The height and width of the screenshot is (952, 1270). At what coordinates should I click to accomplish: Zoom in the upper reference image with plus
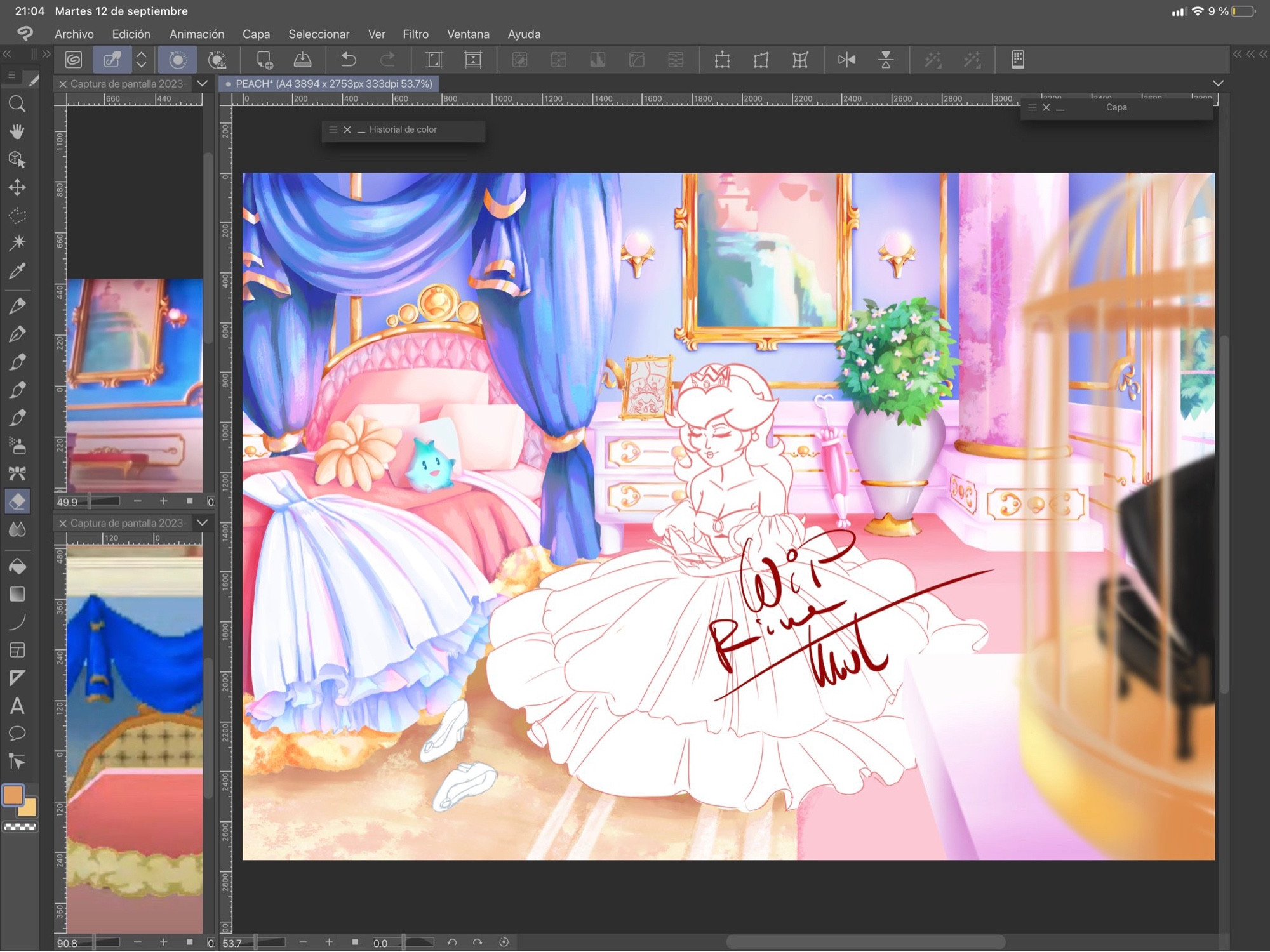click(163, 501)
